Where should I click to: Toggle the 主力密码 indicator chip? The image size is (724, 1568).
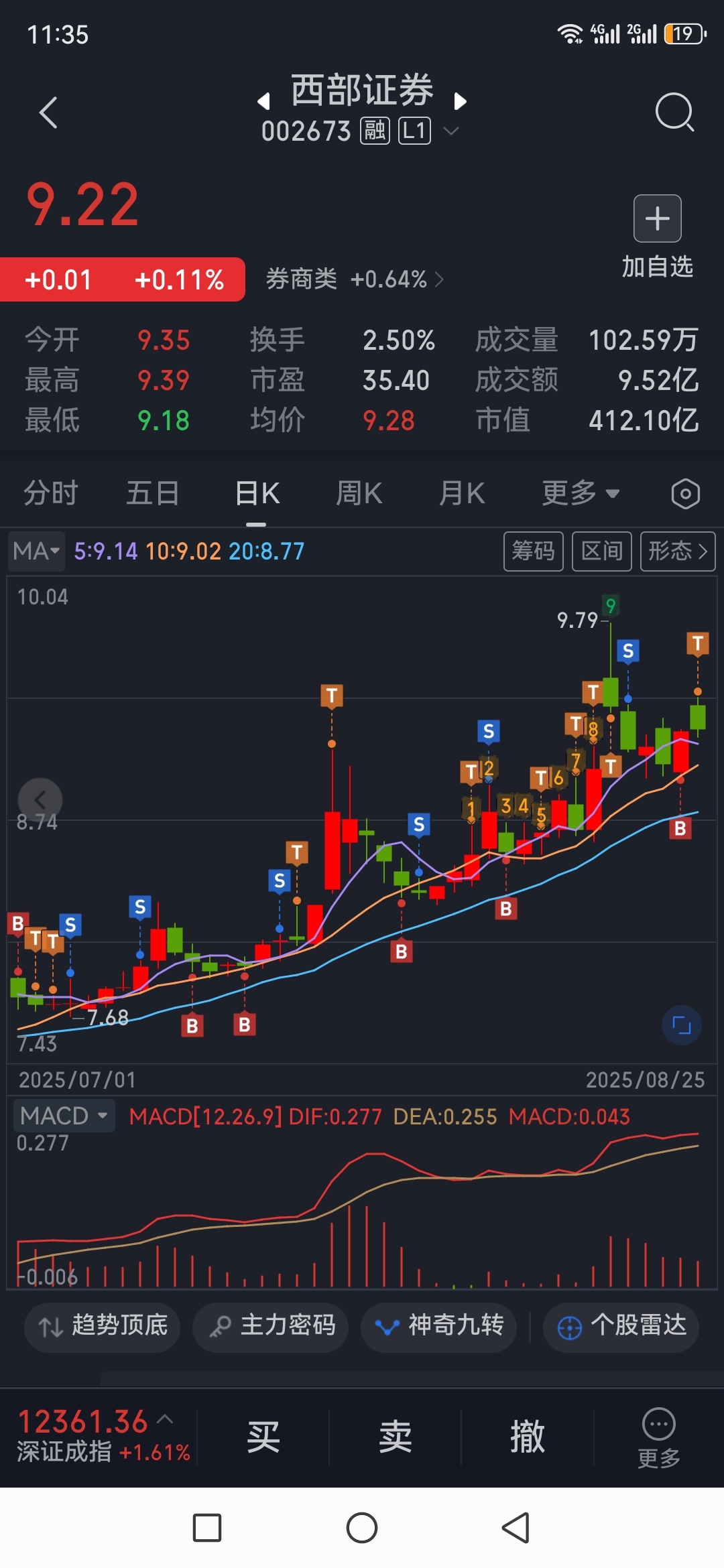270,1327
